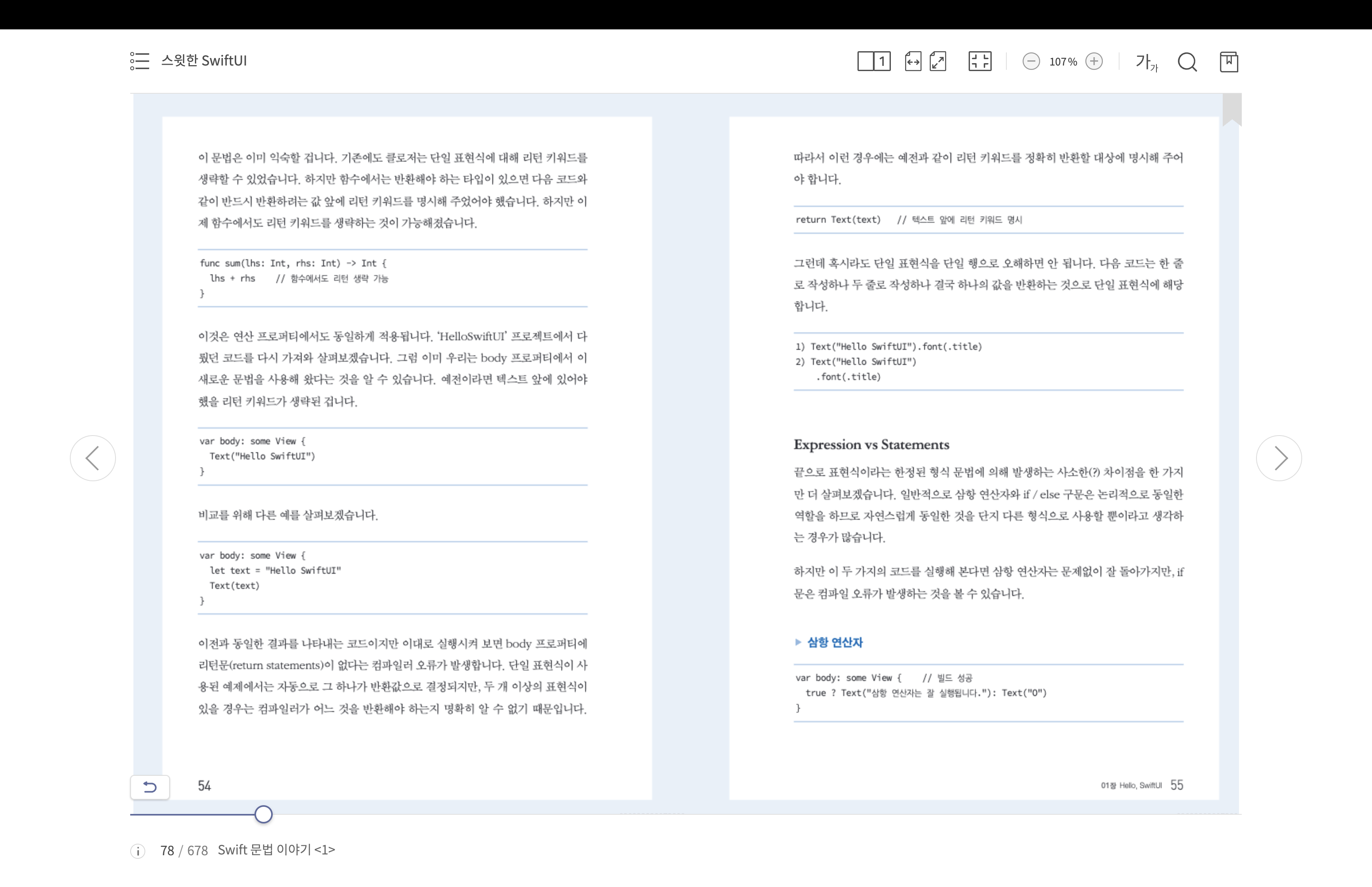1372x887 pixels.
Task: Click the chapter title Swift 문법 이야기 <1>
Action: click(x=276, y=850)
